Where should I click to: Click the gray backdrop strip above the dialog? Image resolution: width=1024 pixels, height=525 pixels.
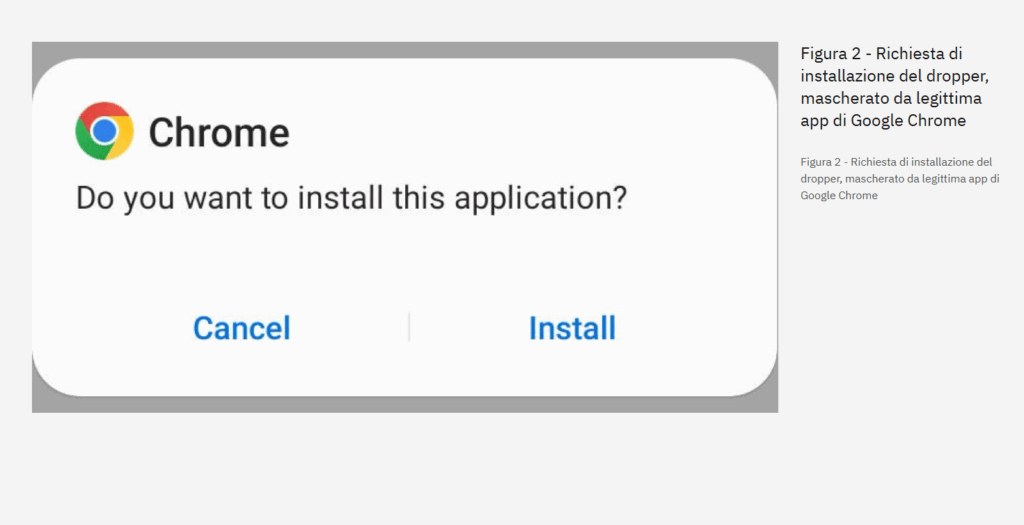(x=405, y=50)
